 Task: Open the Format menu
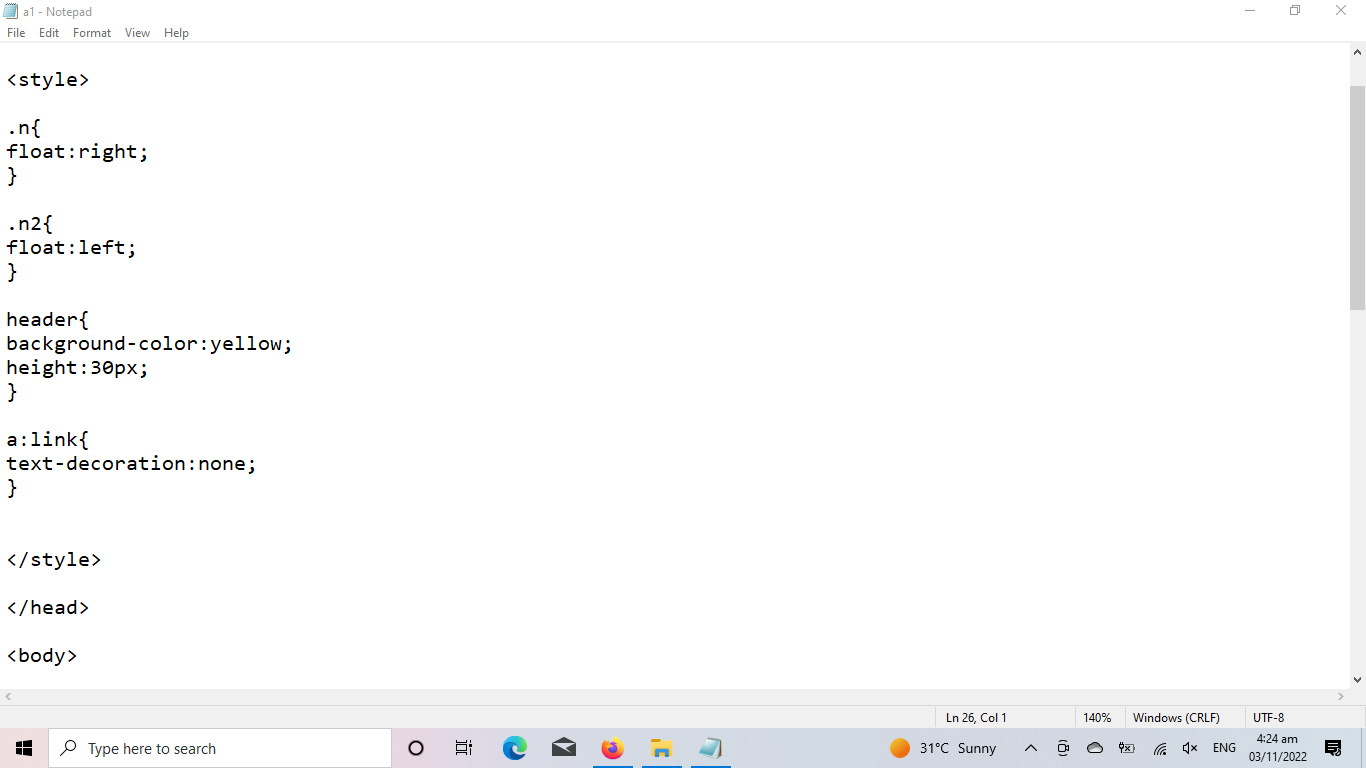92,33
